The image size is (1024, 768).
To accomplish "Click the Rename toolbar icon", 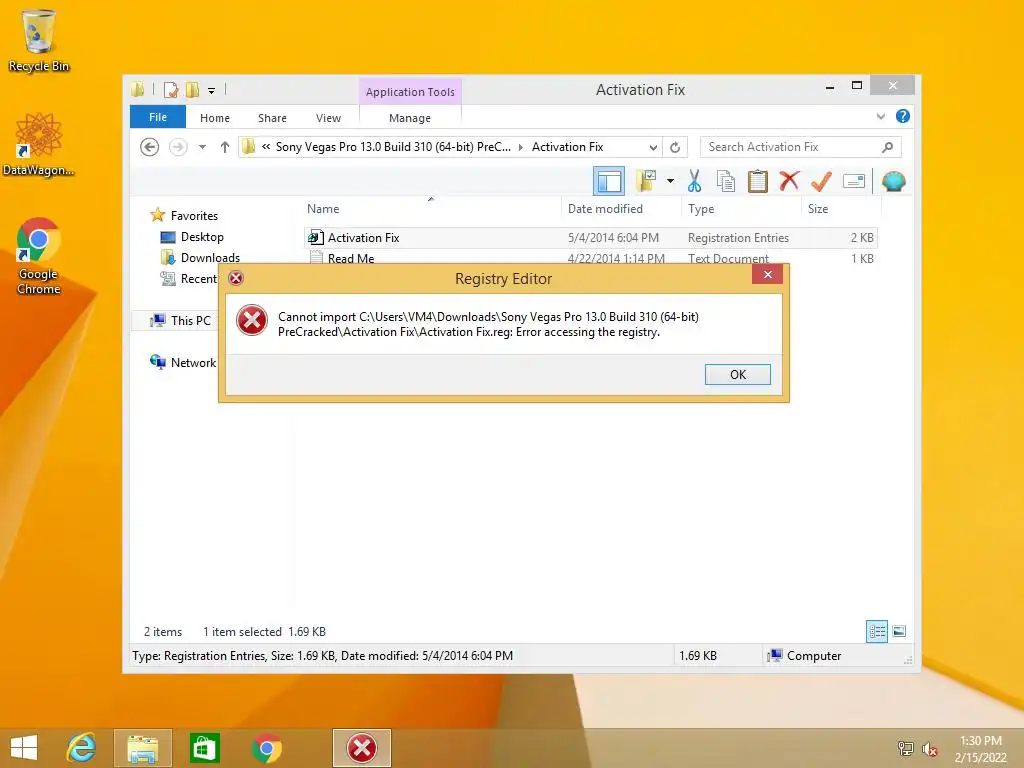I will tap(854, 181).
